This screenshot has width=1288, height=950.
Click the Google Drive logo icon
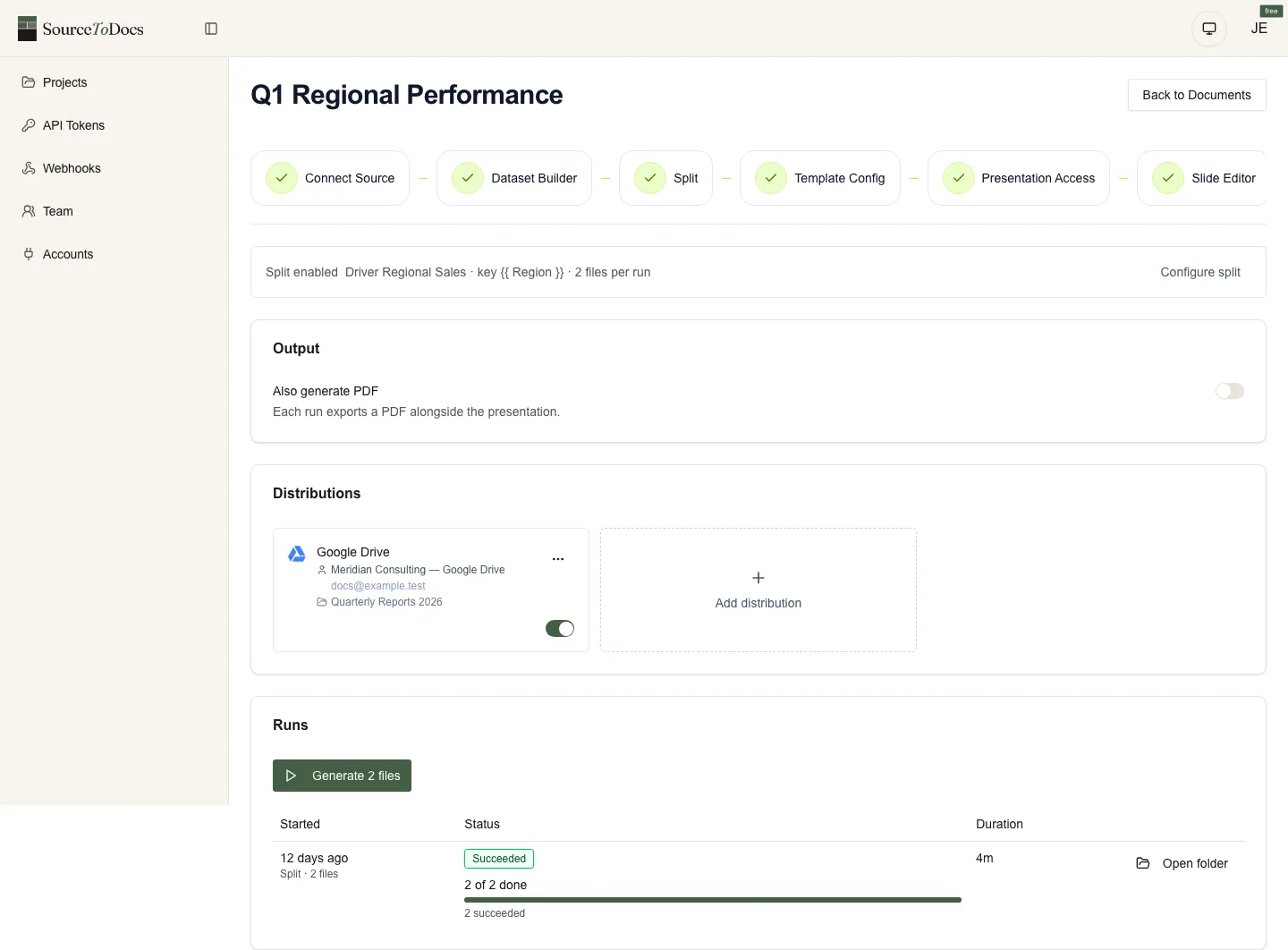[297, 554]
